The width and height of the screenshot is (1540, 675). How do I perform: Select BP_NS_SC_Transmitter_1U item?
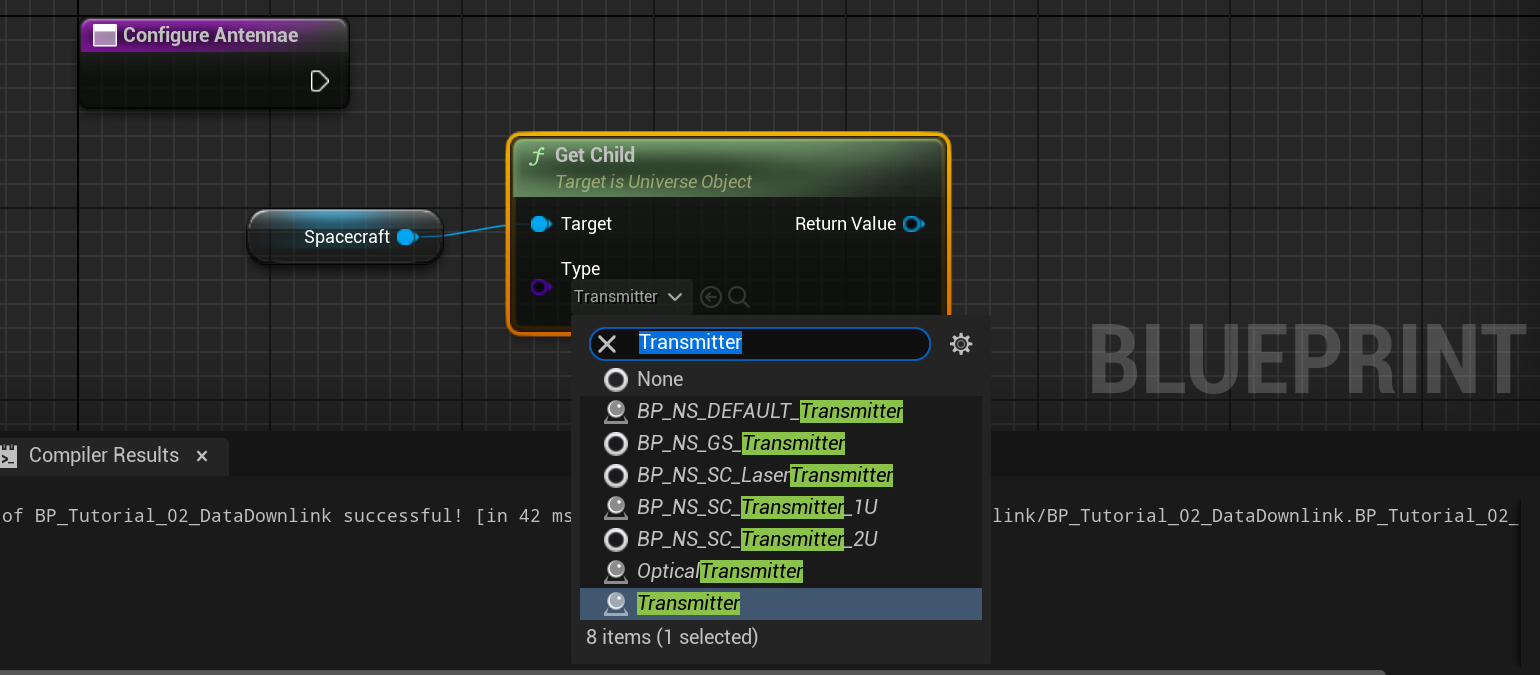click(x=756, y=507)
